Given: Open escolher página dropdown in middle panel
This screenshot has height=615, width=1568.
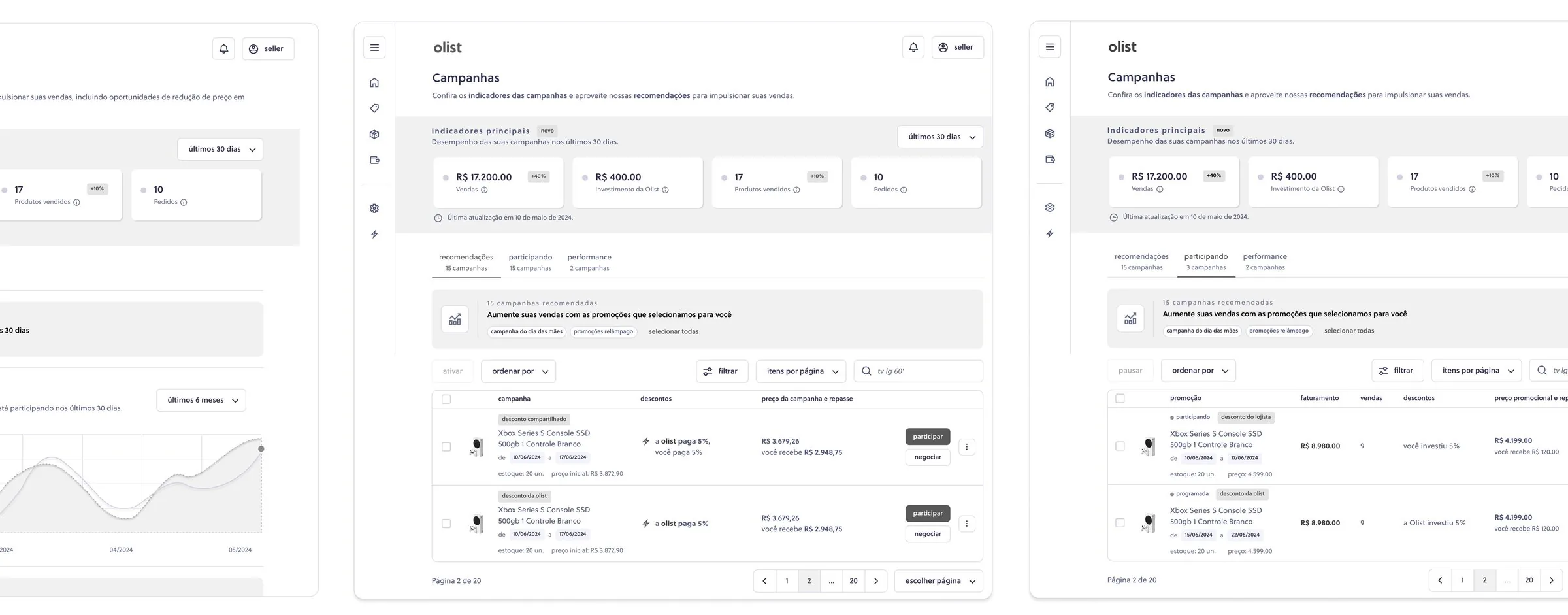Looking at the screenshot, I should [939, 581].
